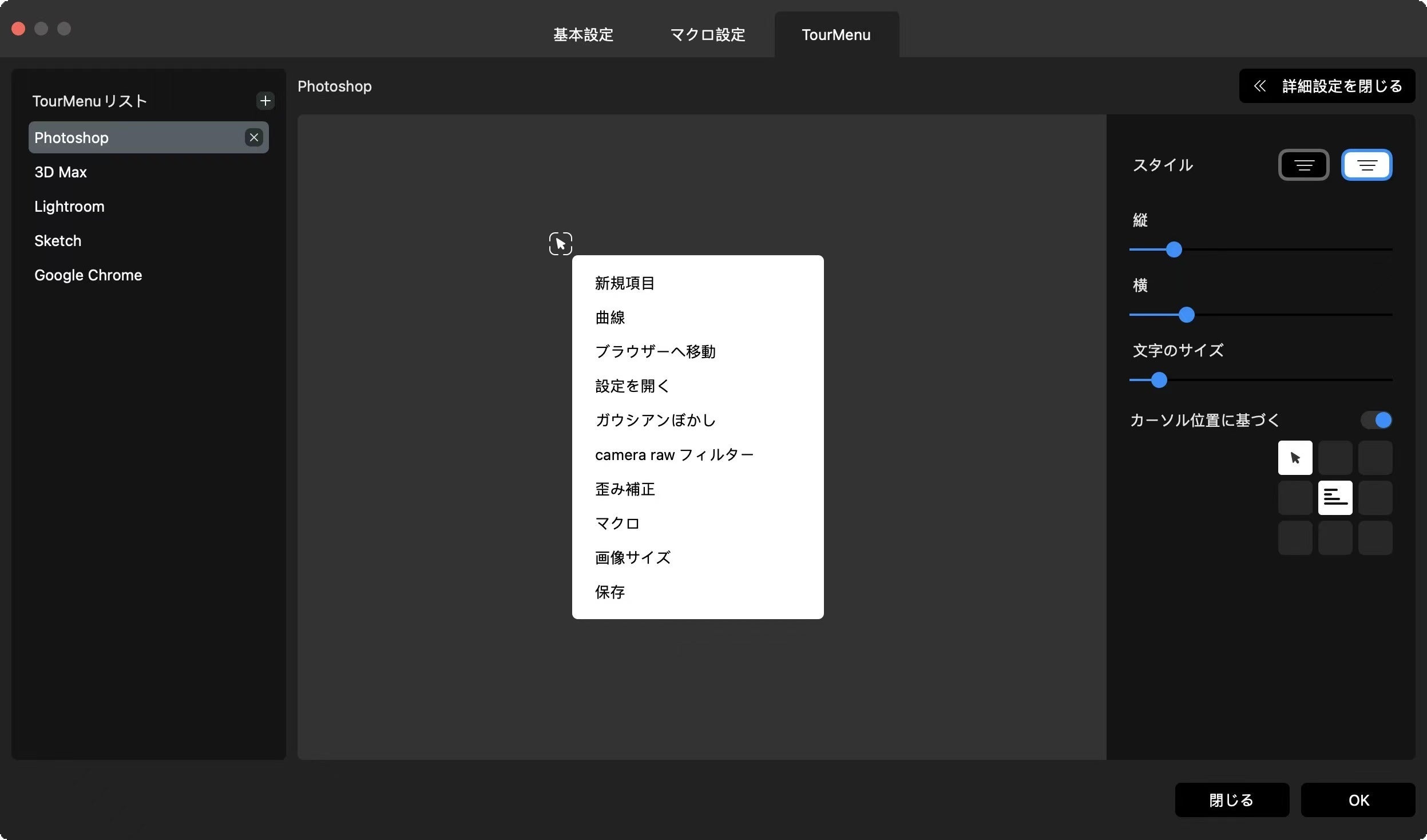
Task: Click the OK button
Action: click(1358, 800)
